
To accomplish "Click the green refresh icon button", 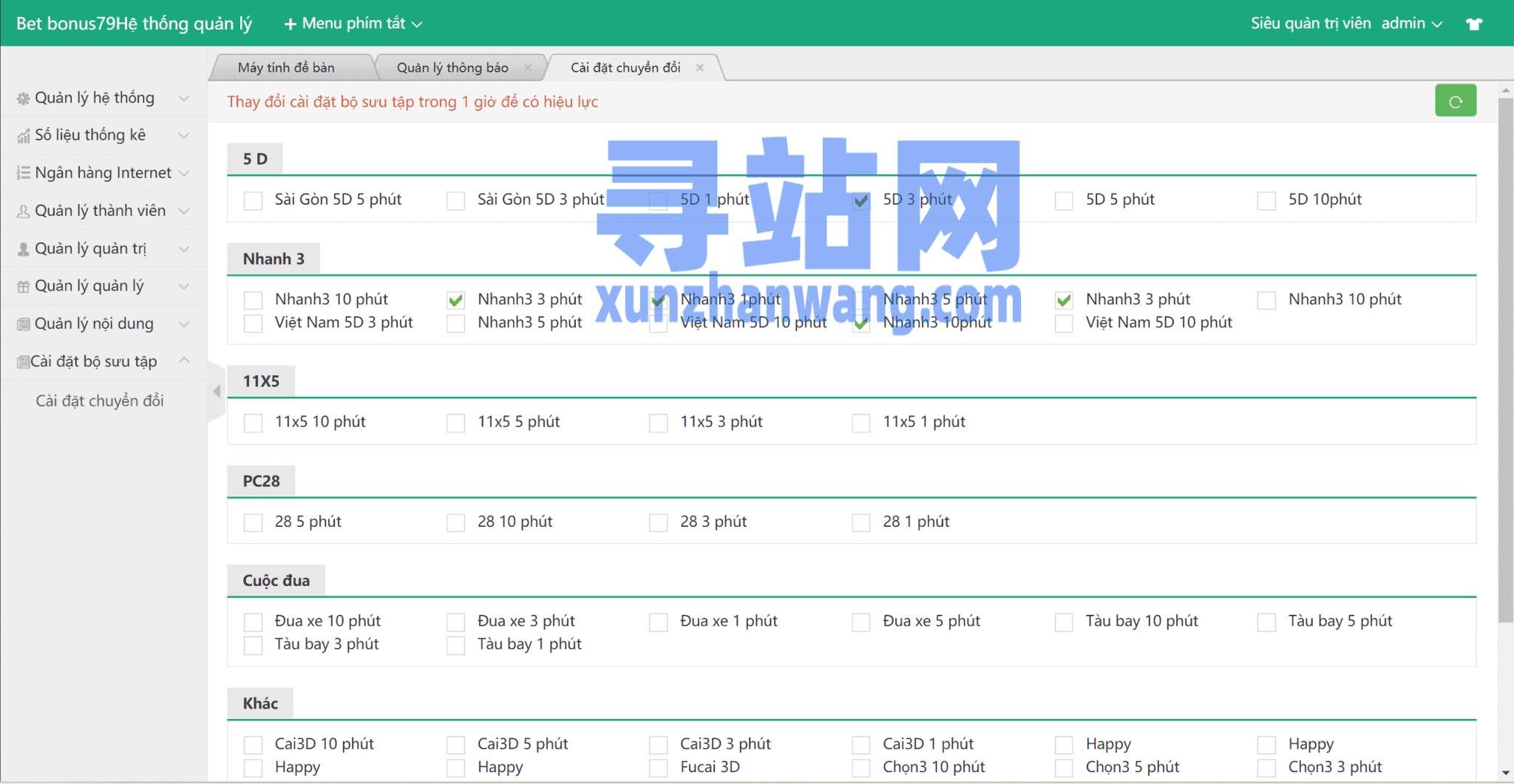I will (x=1455, y=101).
